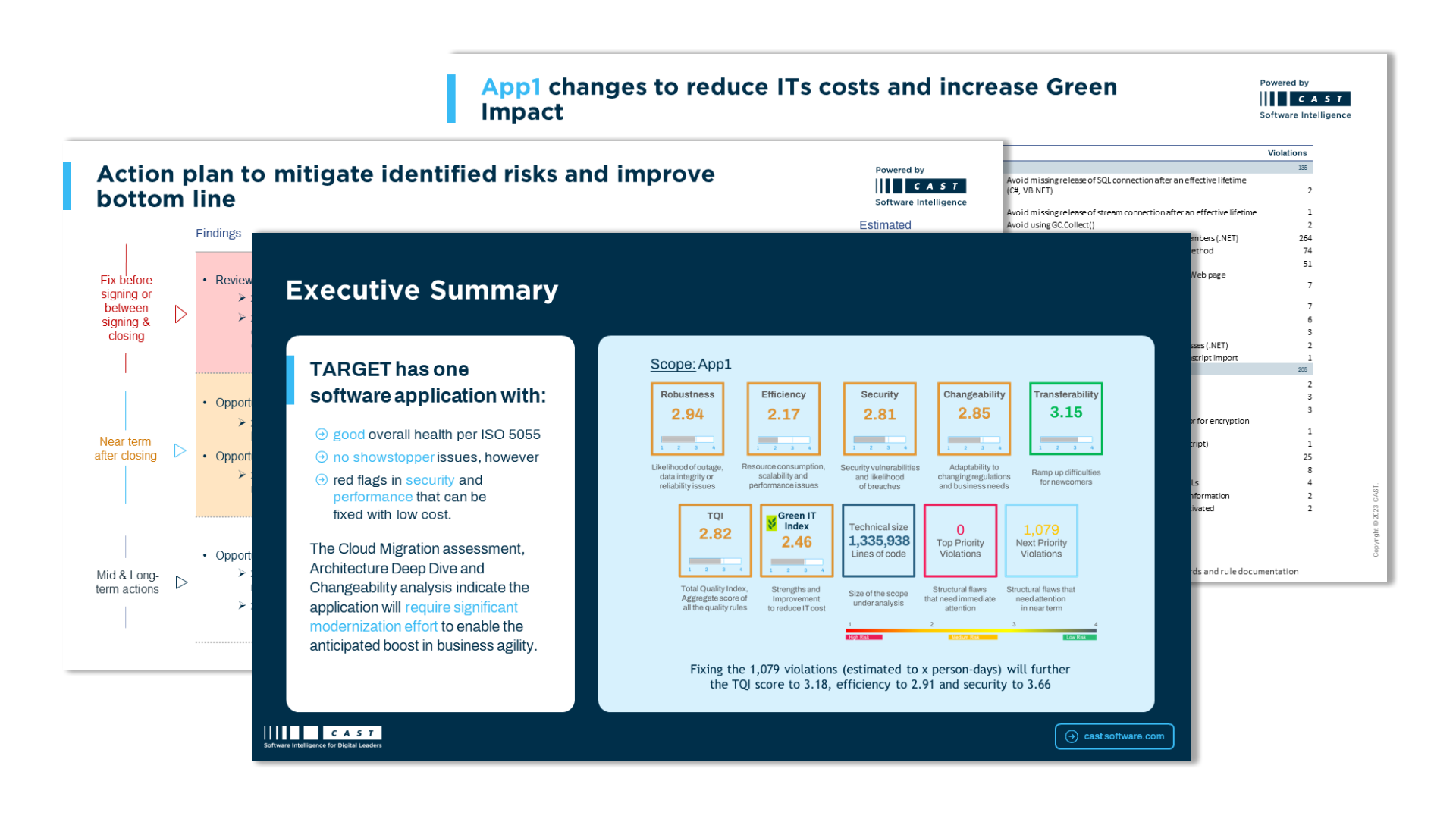Click the bullet arrow icon beside 'good overall health'
The width and height of the screenshot is (1456, 819).
coord(322,435)
